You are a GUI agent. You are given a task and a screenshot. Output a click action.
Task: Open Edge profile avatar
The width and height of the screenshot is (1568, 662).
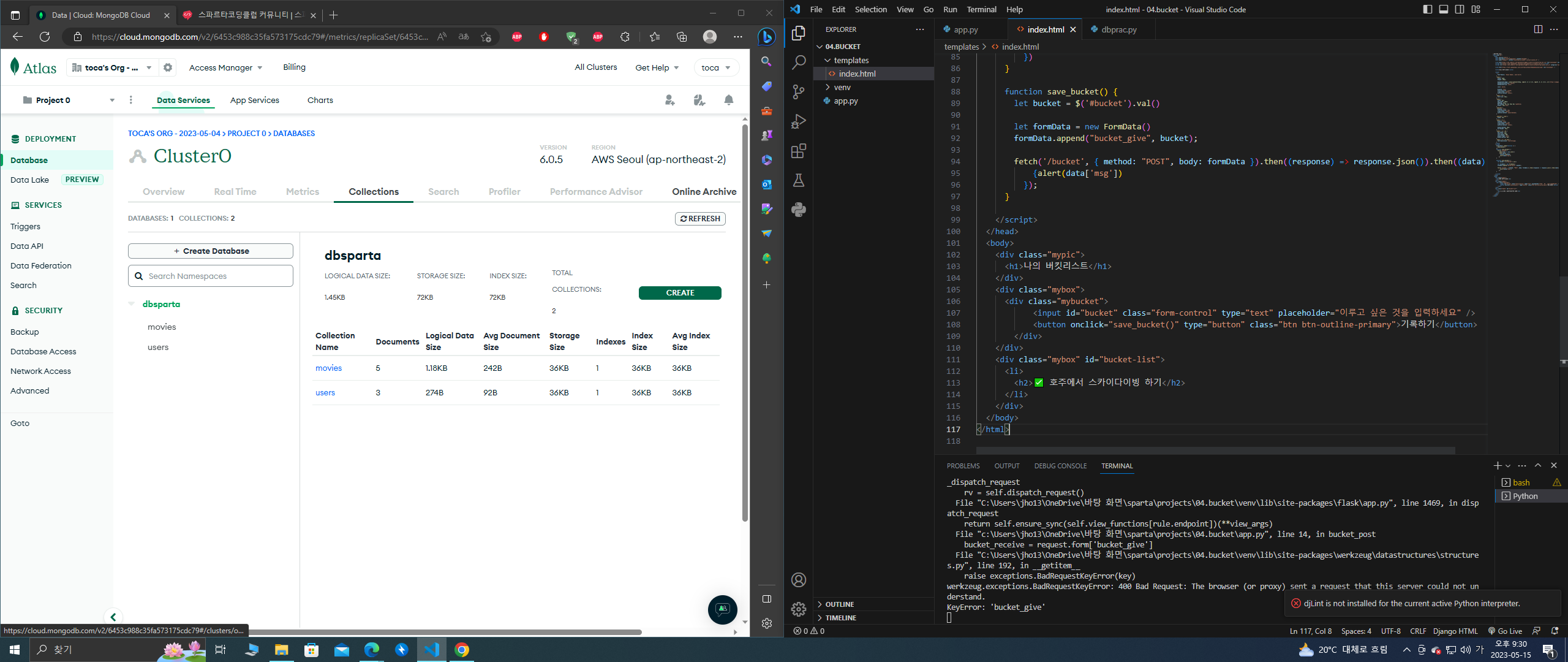point(710,37)
